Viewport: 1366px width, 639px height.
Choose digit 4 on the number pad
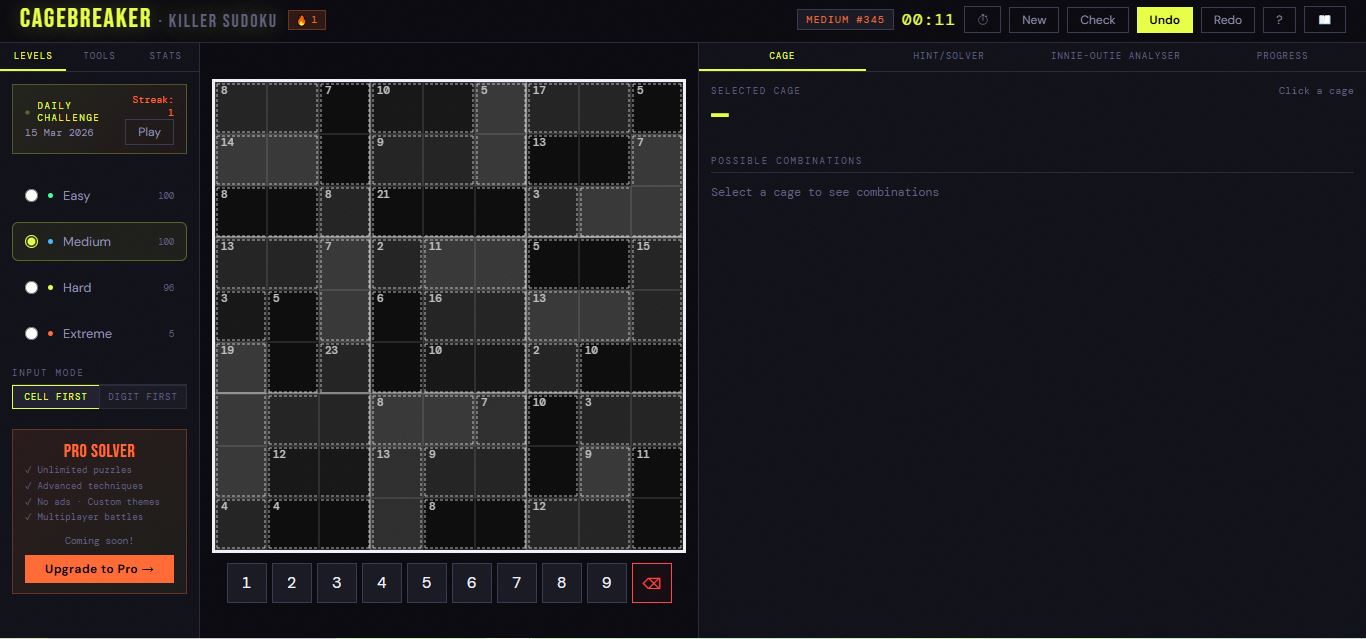tap(382, 583)
